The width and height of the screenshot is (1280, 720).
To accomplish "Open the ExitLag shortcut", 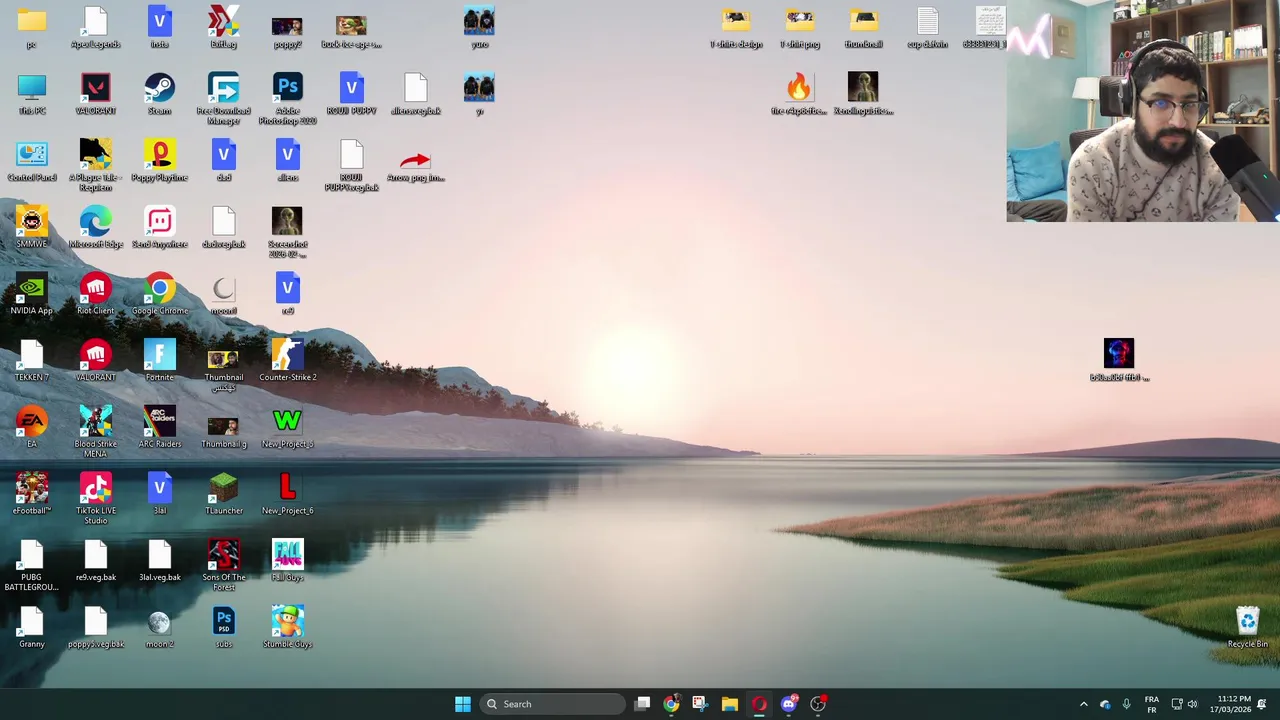I will (x=223, y=28).
